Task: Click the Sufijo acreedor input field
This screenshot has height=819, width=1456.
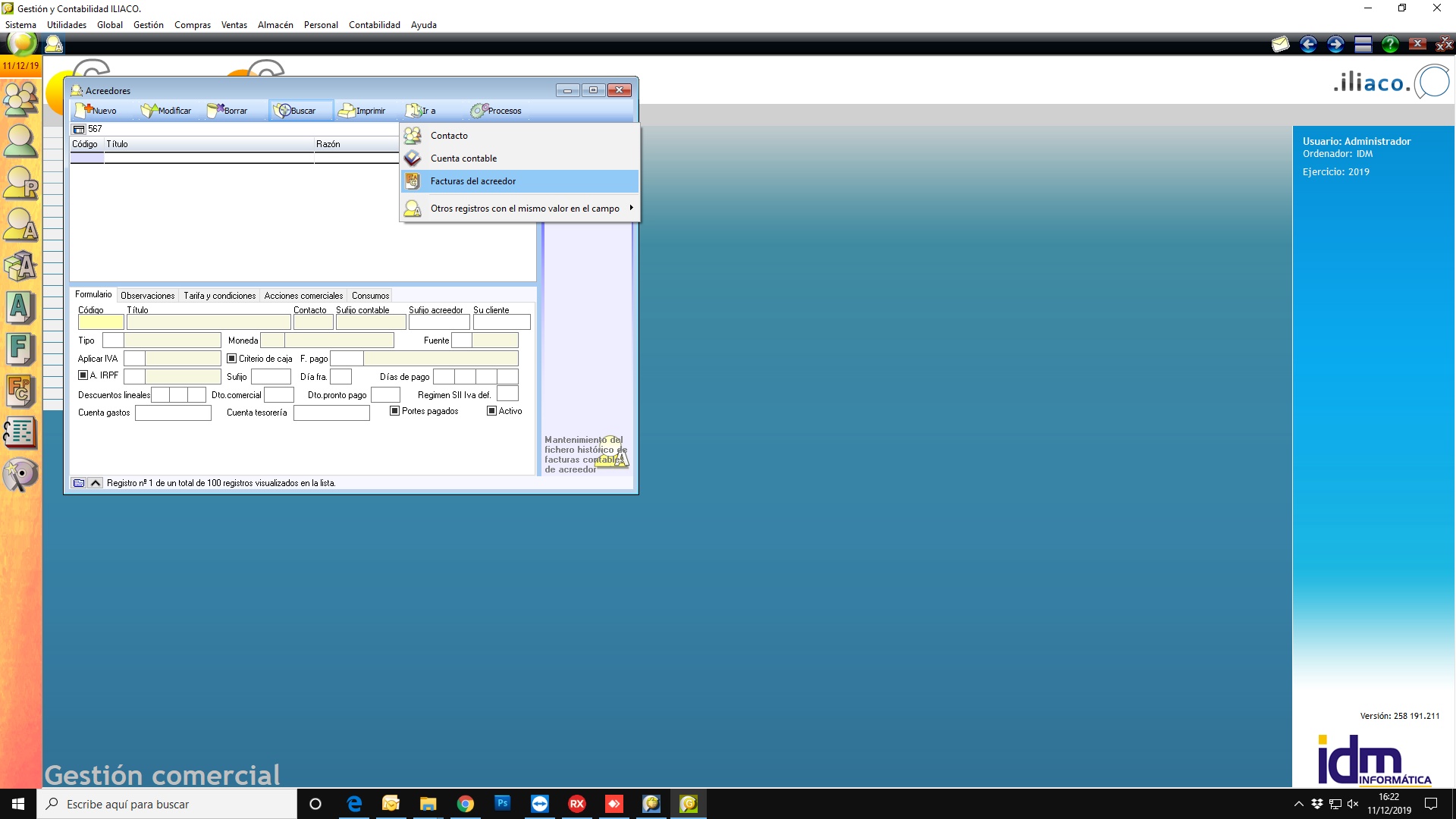Action: tap(439, 322)
